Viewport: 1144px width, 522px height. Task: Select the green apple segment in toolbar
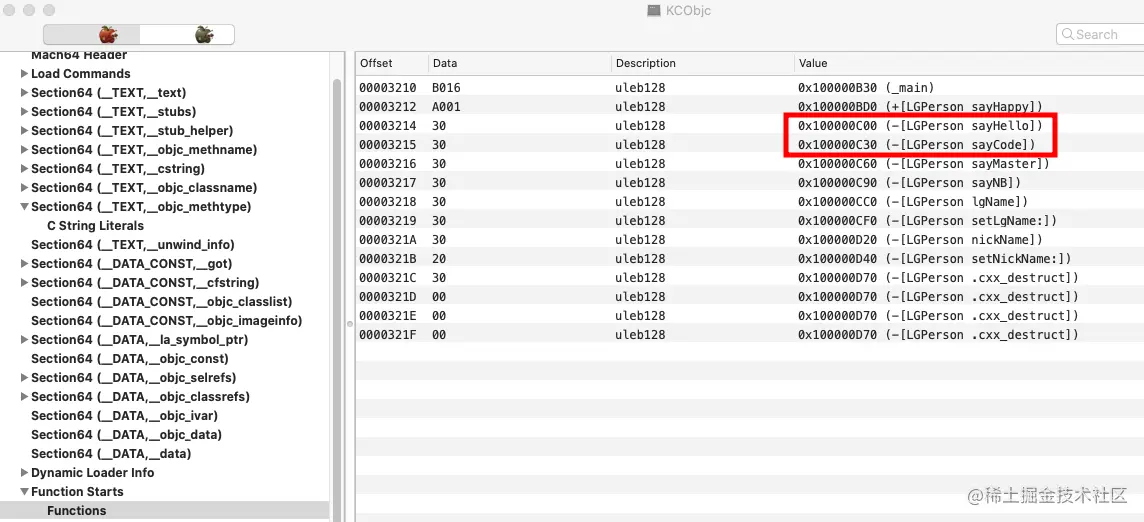click(187, 34)
